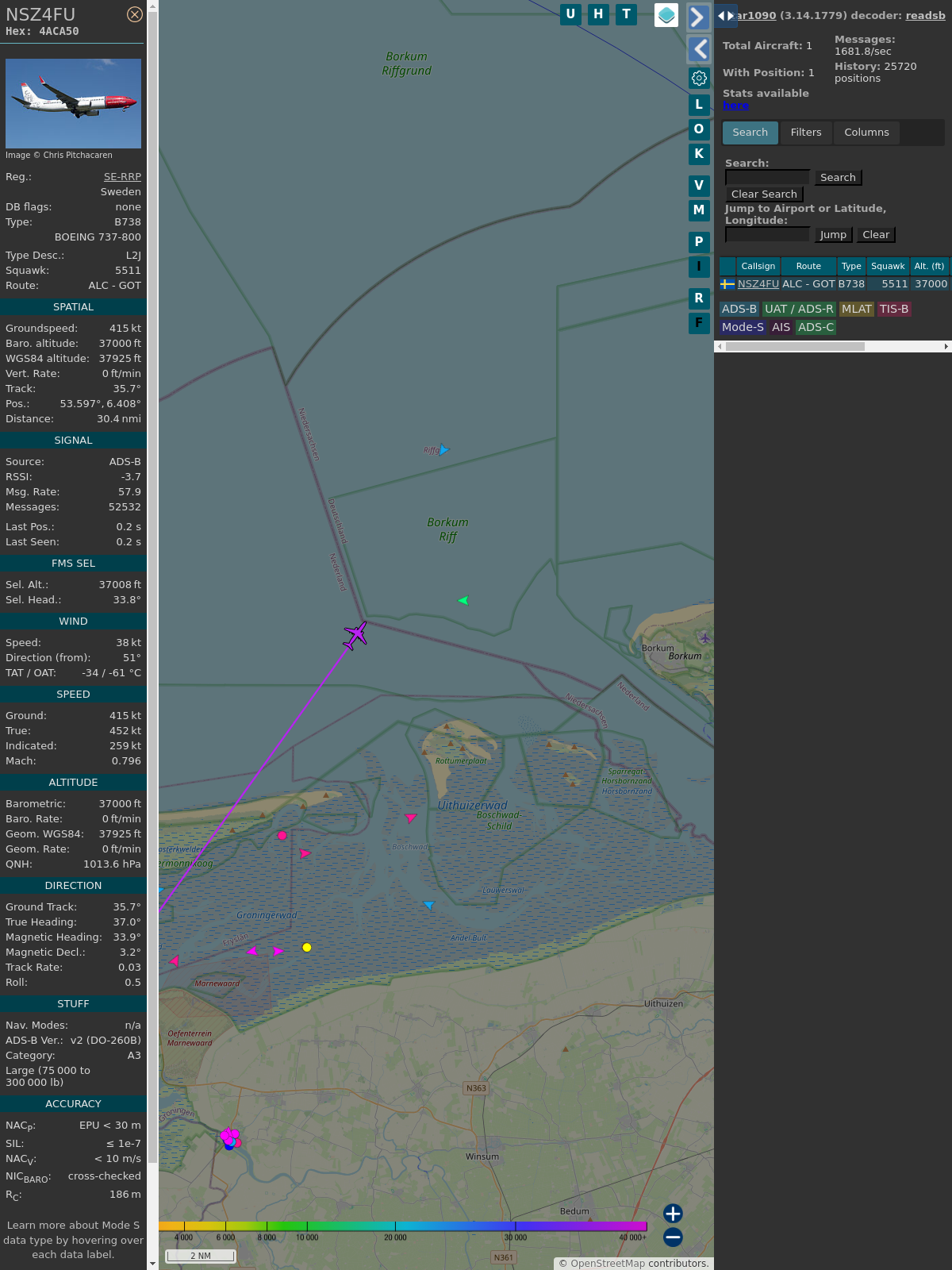Close the NSZ4FU aircraft info panel

pyautogui.click(x=135, y=14)
